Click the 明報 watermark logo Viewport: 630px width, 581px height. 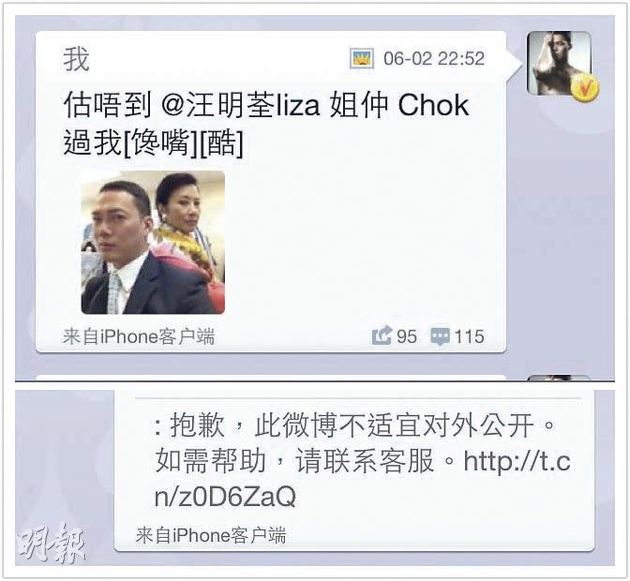pyautogui.click(x=51, y=542)
